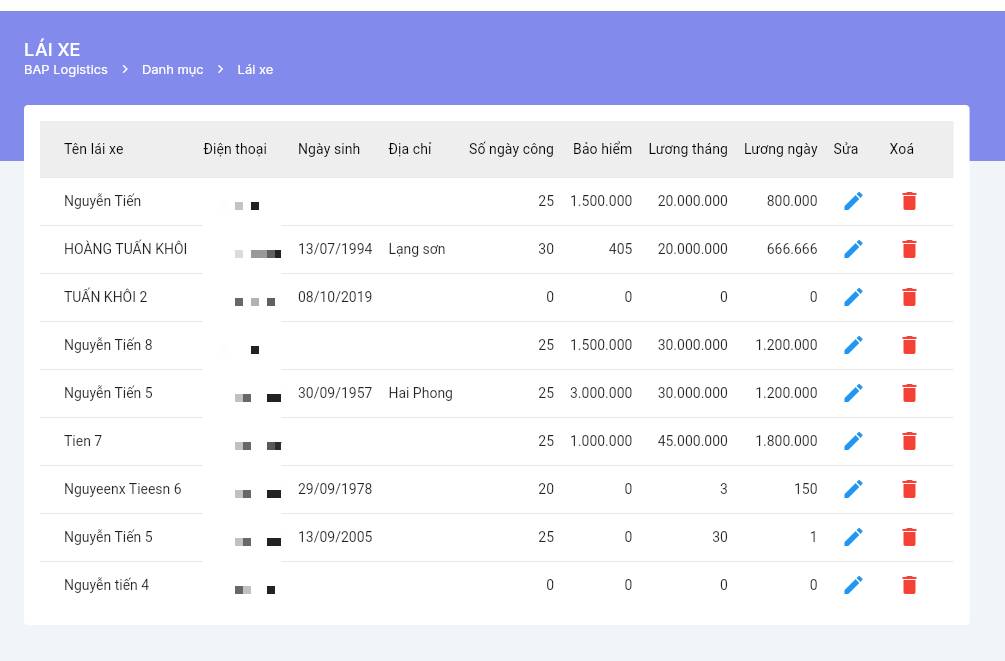Open the edit pencil for Tien 7
This screenshot has width=1005, height=661.
(853, 441)
